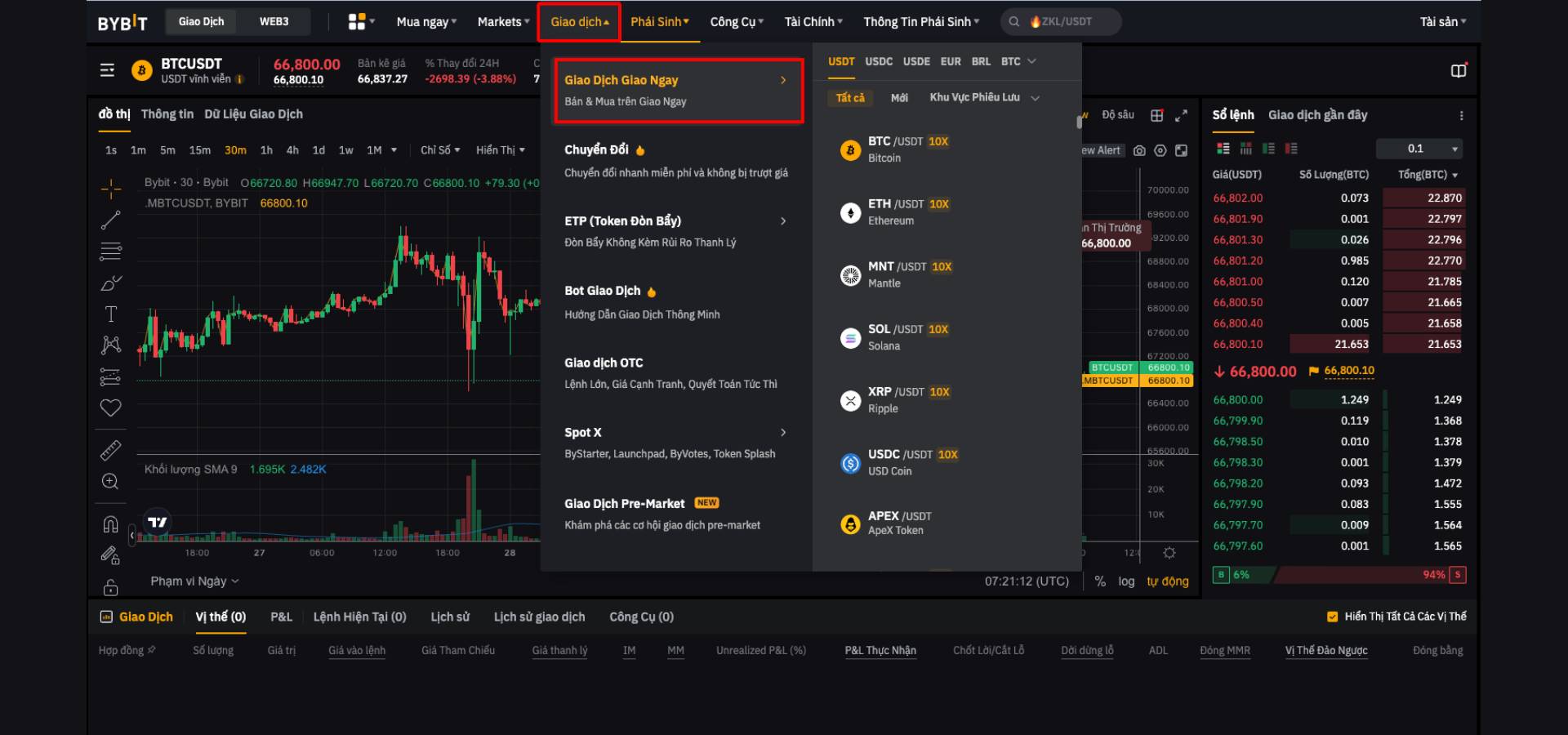Image resolution: width=1568 pixels, height=735 pixels.
Task: Expand more quote currencies chevron after BTC
Action: (x=1031, y=61)
